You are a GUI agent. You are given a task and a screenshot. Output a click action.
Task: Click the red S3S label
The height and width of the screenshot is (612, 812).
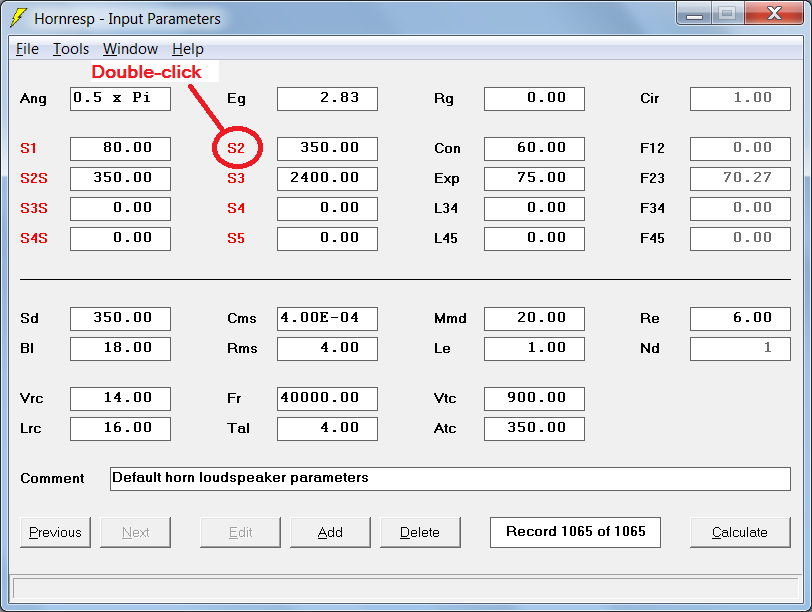coord(34,208)
